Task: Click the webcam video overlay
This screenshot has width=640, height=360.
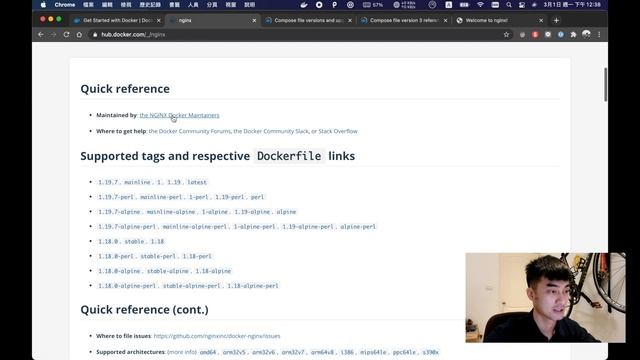Action: point(545,298)
